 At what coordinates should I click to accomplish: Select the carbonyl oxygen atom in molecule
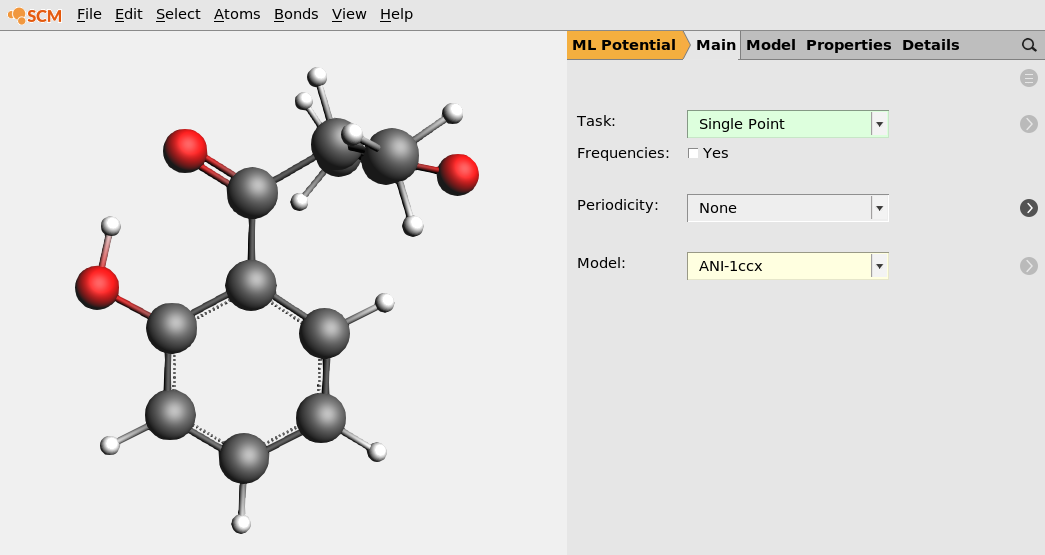(185, 150)
